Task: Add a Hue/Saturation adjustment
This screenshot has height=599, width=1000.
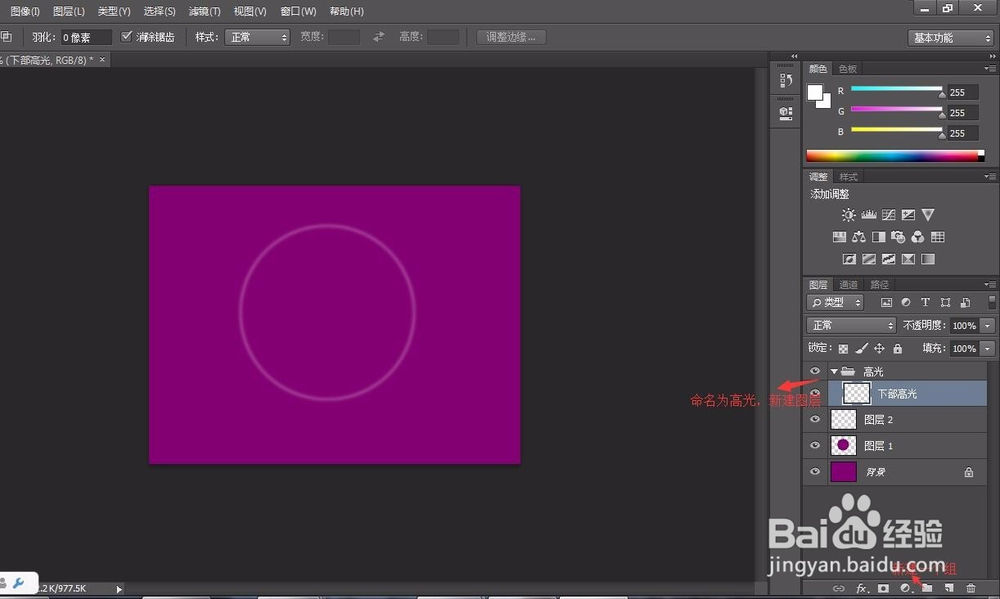Action: coord(839,237)
